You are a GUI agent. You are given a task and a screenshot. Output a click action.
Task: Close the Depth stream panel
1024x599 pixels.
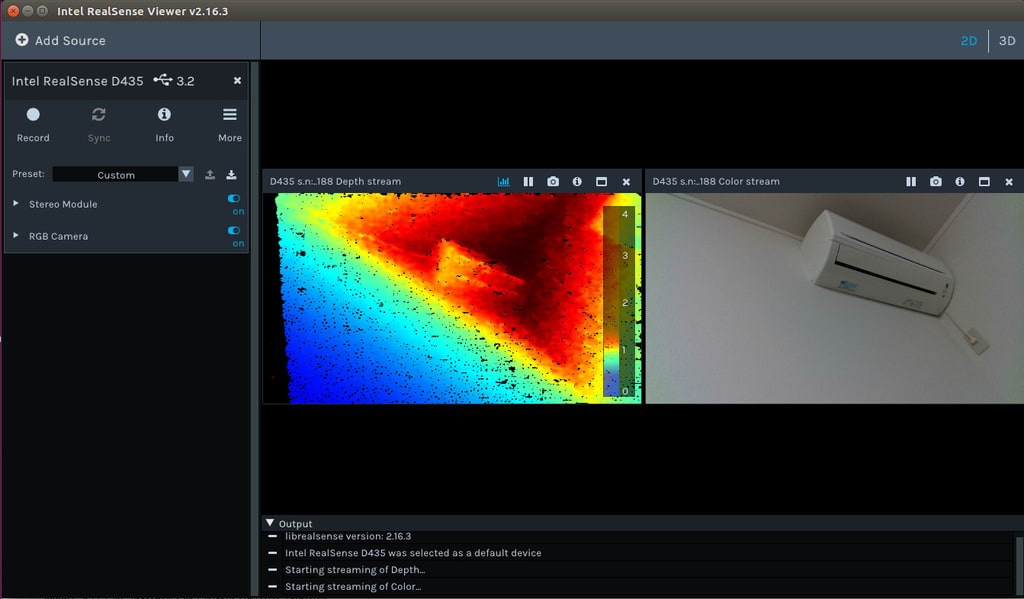627,182
